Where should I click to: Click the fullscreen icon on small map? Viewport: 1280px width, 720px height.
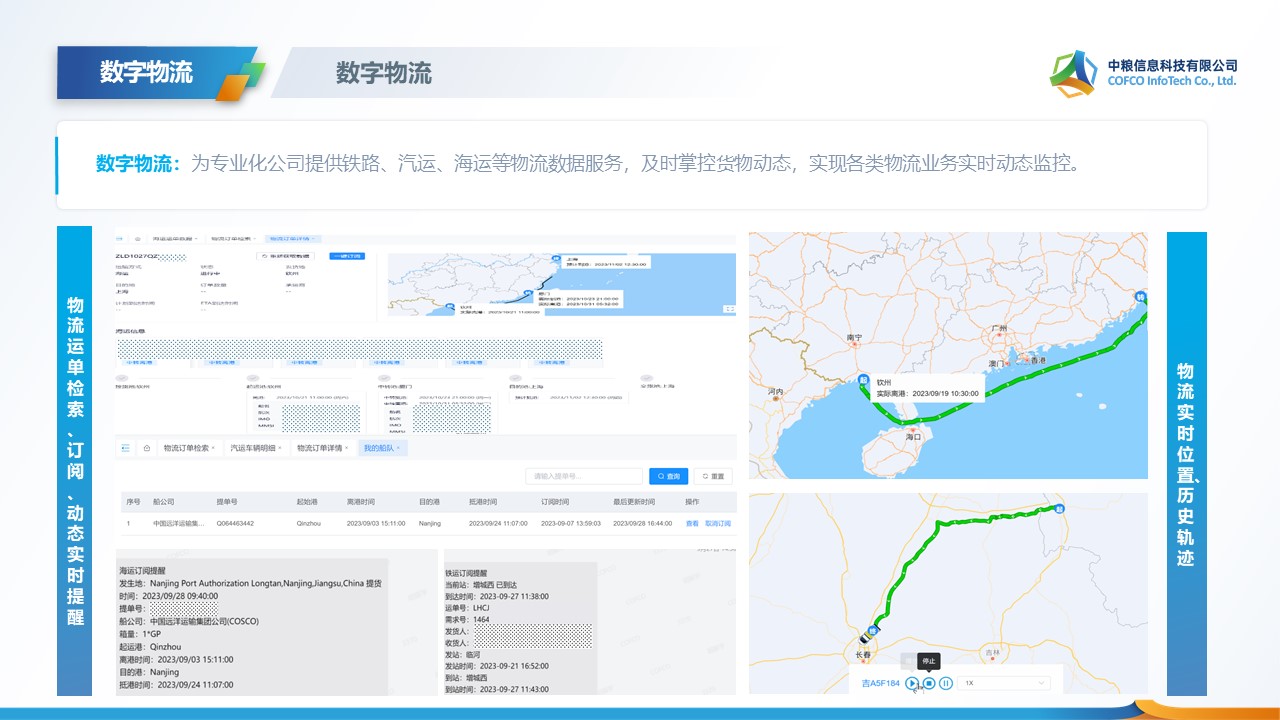coord(729,310)
